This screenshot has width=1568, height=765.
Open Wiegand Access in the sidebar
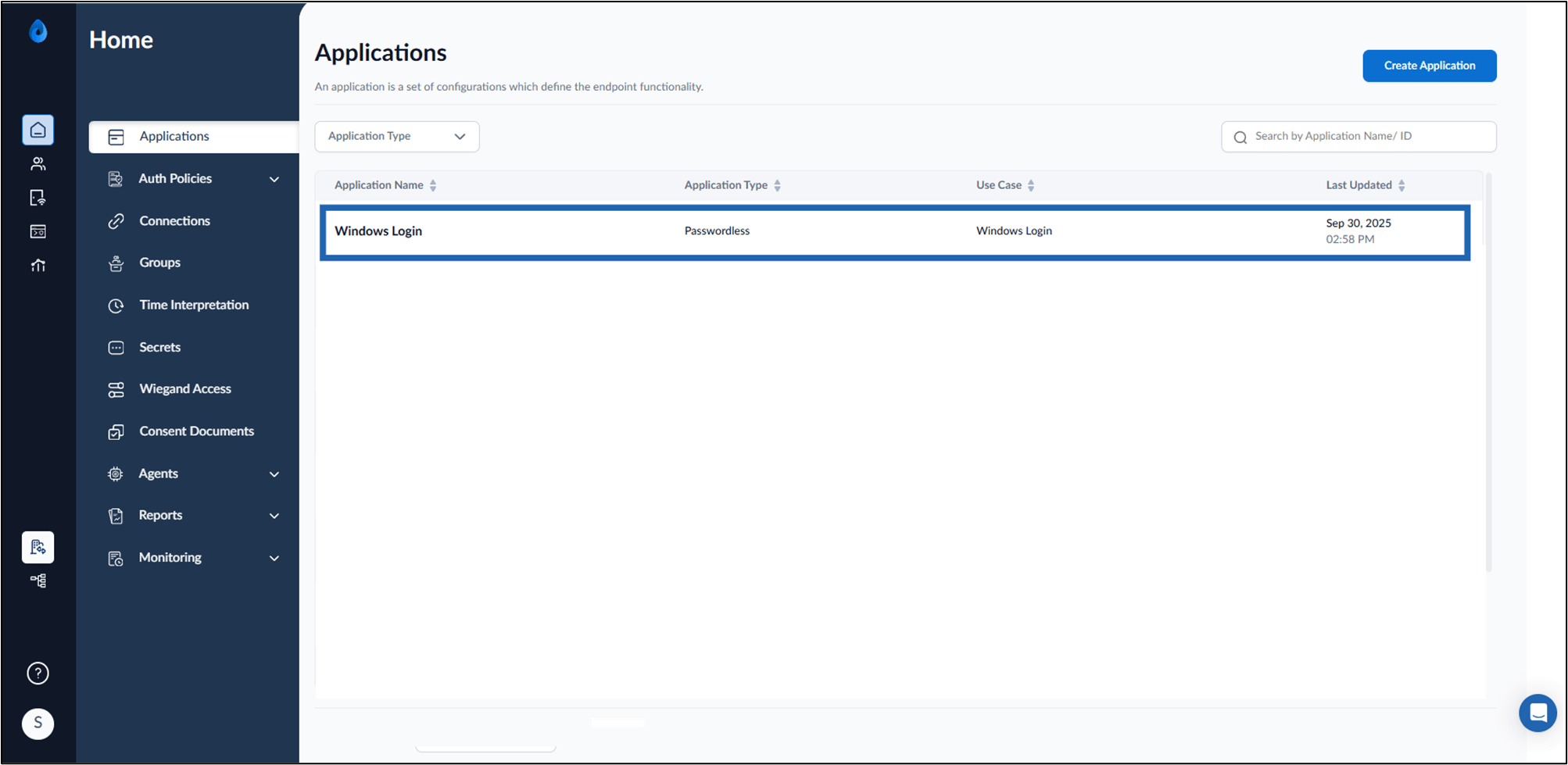click(185, 389)
